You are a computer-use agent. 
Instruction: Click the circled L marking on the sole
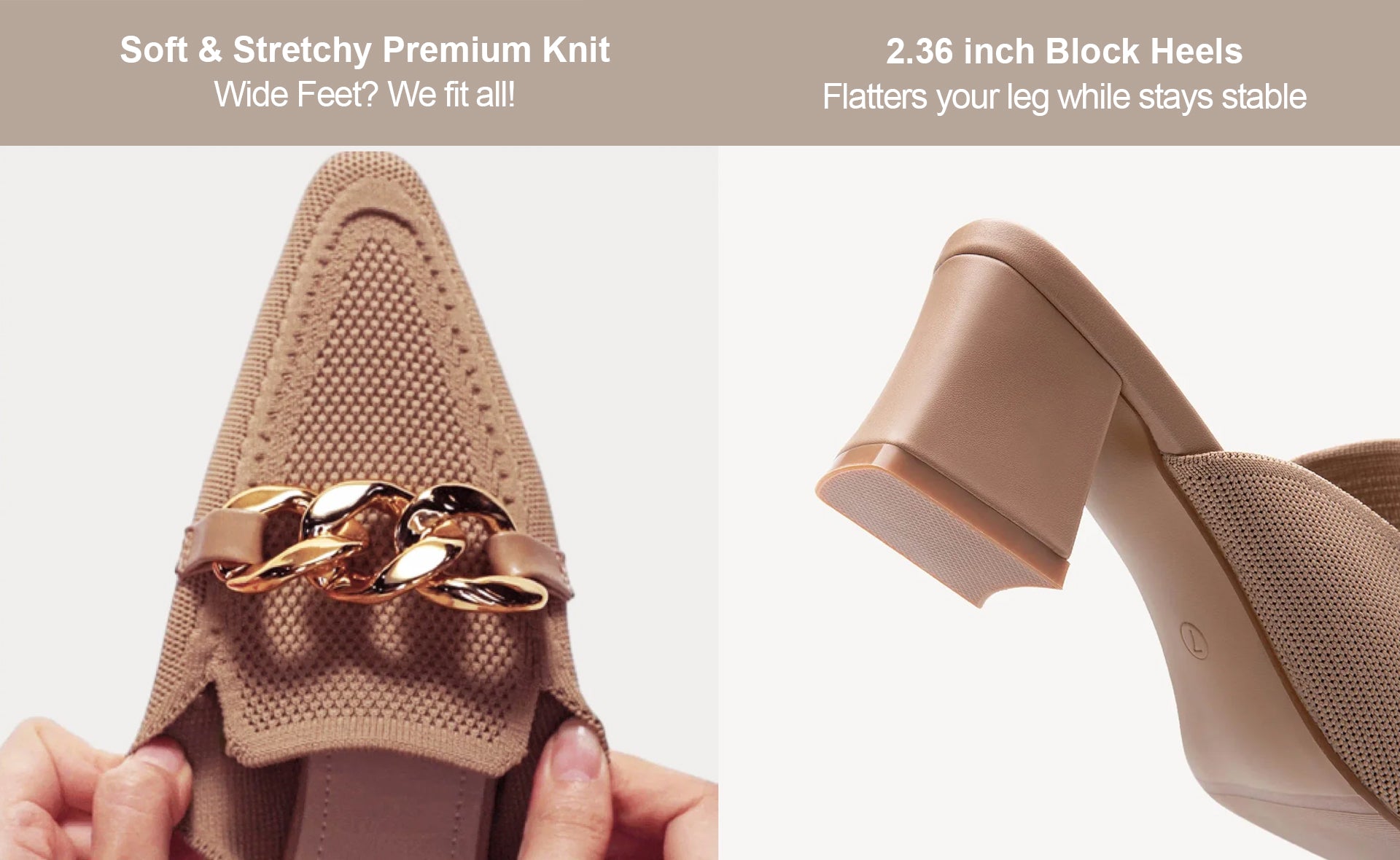1194,641
